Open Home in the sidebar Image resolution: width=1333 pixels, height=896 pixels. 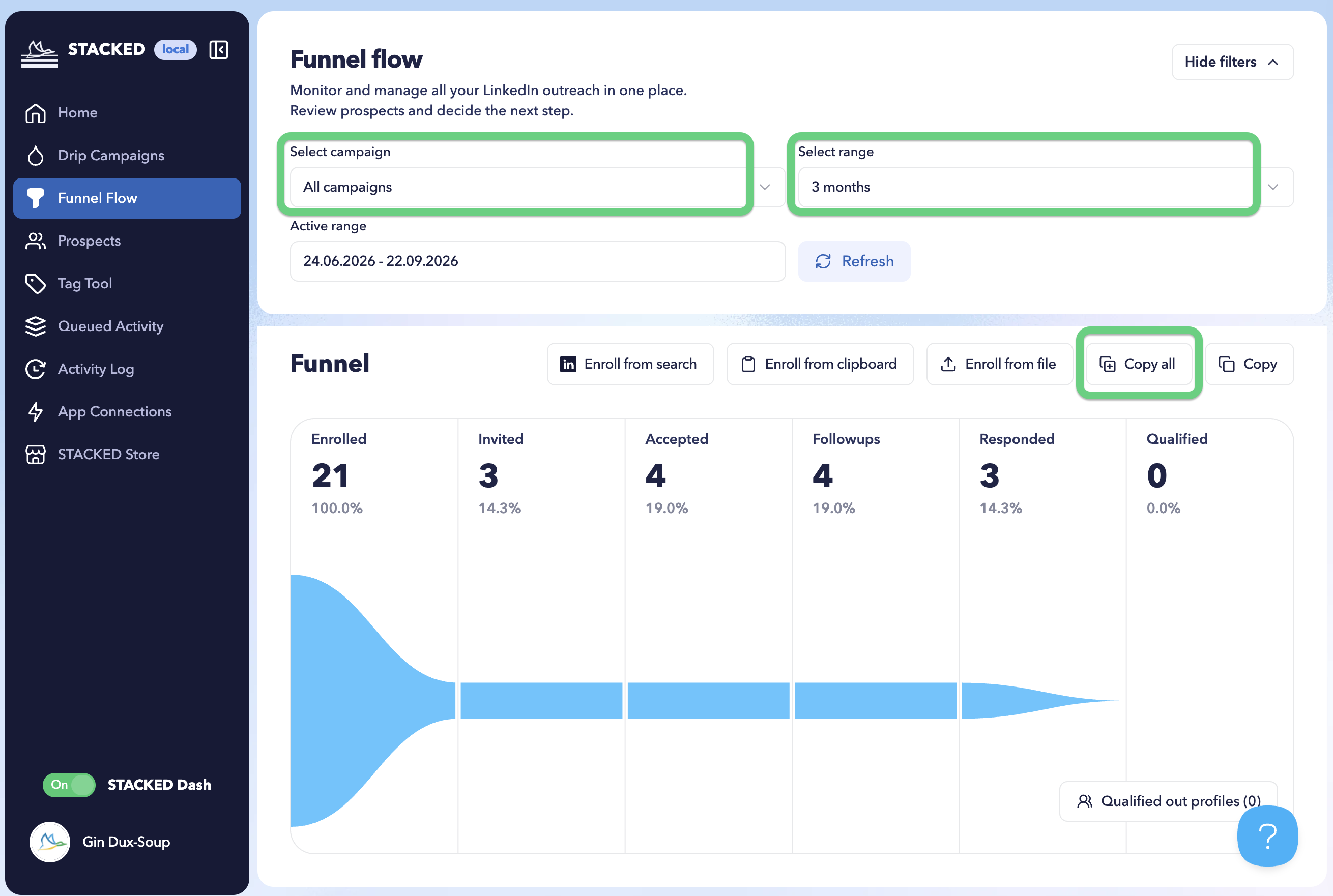tap(127, 112)
